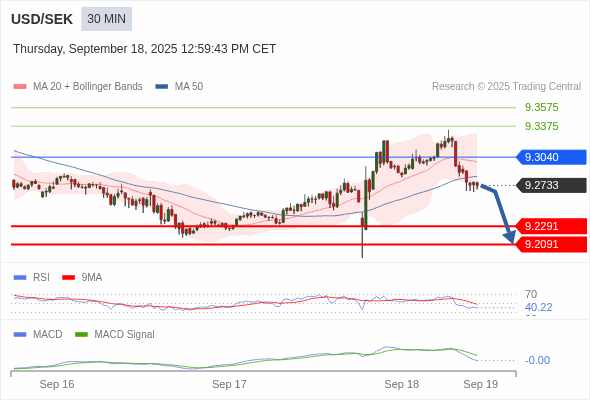The image size is (590, 400).
Task: Click the Thursday, September 18 timestamp
Action: 144,49
